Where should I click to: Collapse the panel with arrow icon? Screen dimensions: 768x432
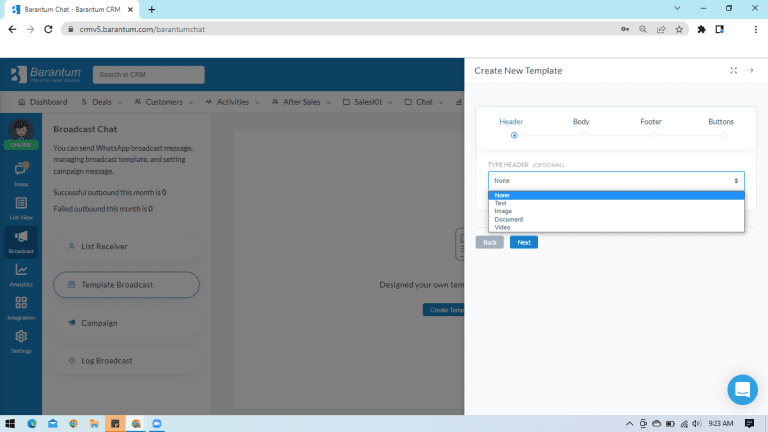point(750,71)
